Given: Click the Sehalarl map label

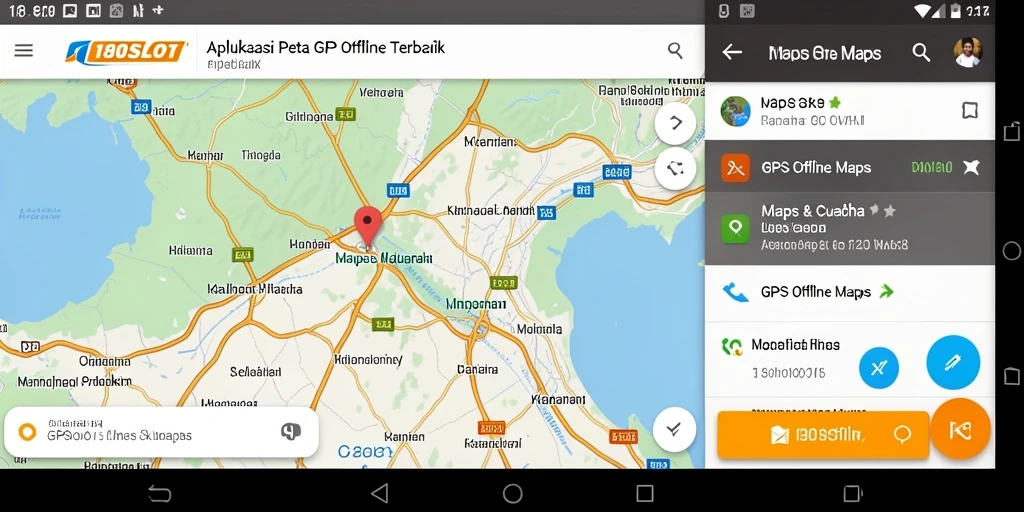Looking at the screenshot, I should point(255,372).
